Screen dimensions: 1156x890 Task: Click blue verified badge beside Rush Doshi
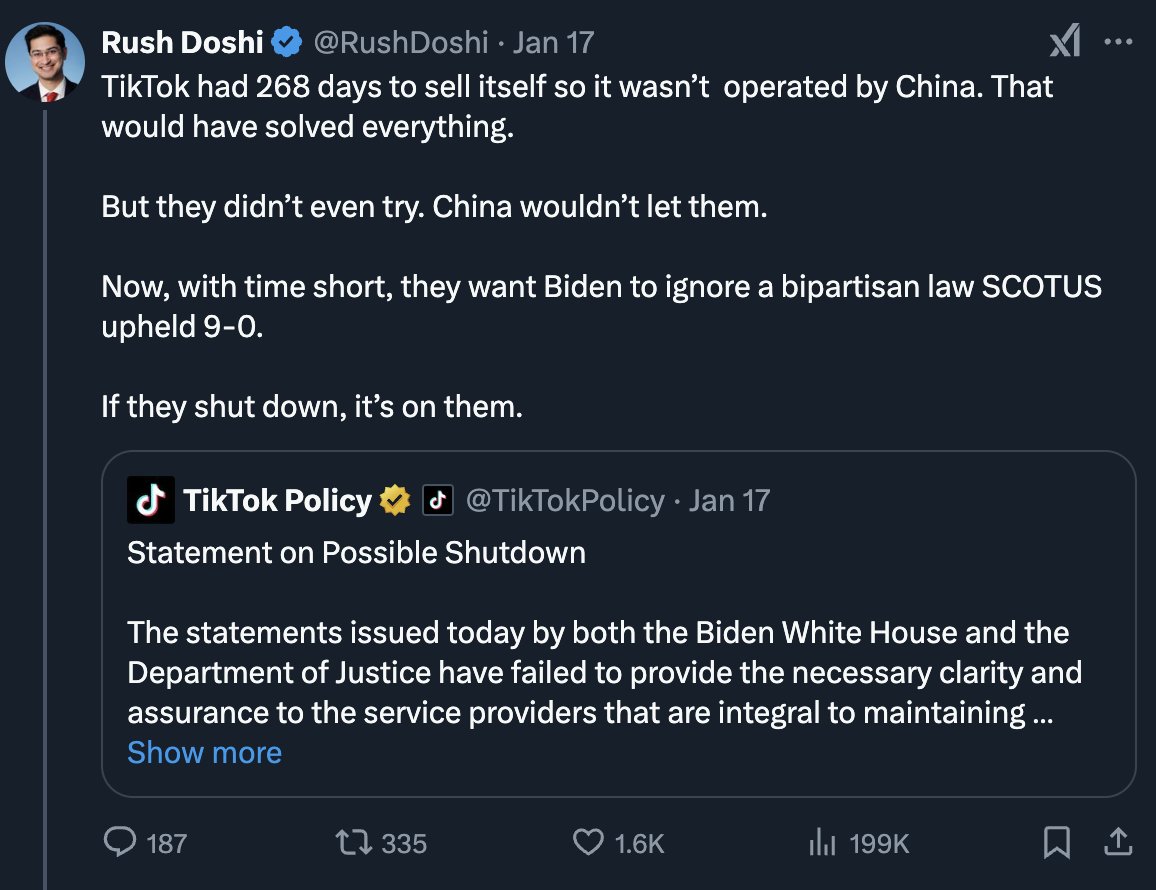(x=288, y=42)
